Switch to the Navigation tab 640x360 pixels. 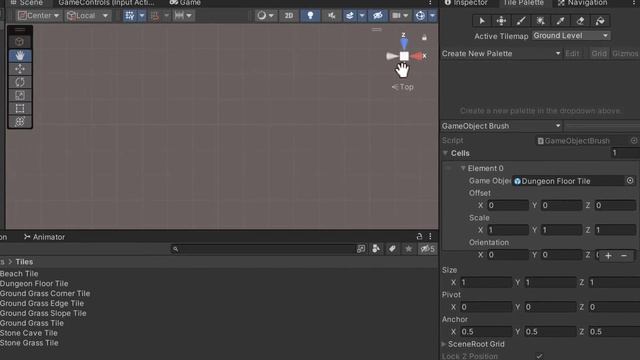[x=582, y=2]
